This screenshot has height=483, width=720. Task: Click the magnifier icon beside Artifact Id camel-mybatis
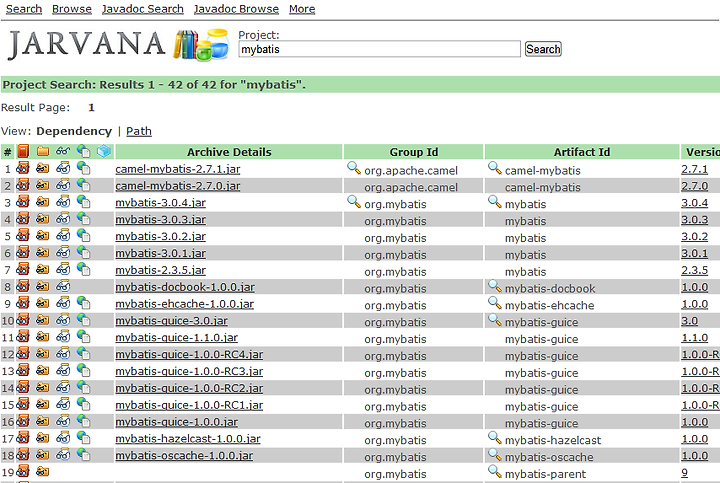tap(495, 168)
